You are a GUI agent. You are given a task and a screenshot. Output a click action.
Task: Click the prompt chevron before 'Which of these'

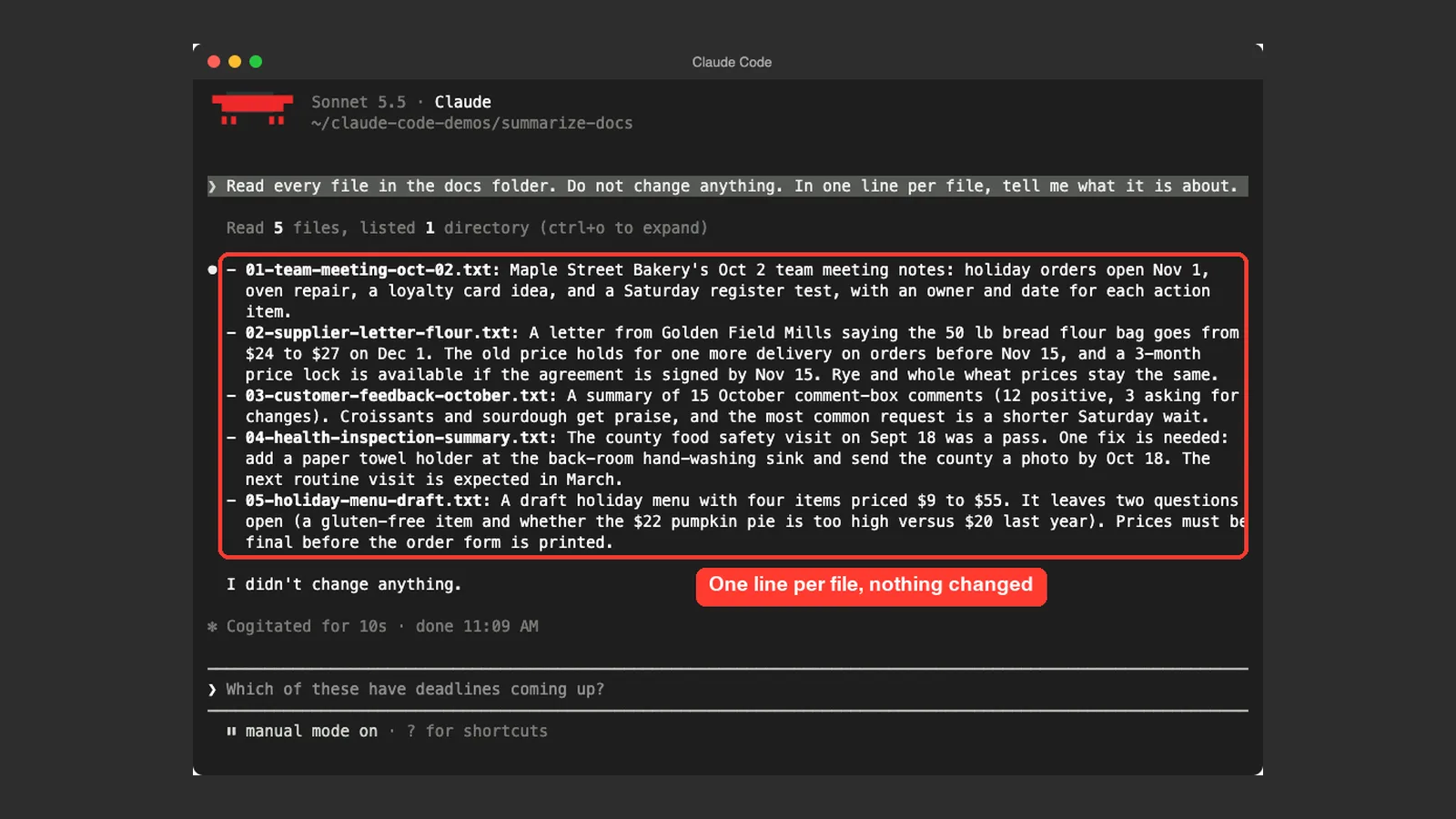click(212, 690)
